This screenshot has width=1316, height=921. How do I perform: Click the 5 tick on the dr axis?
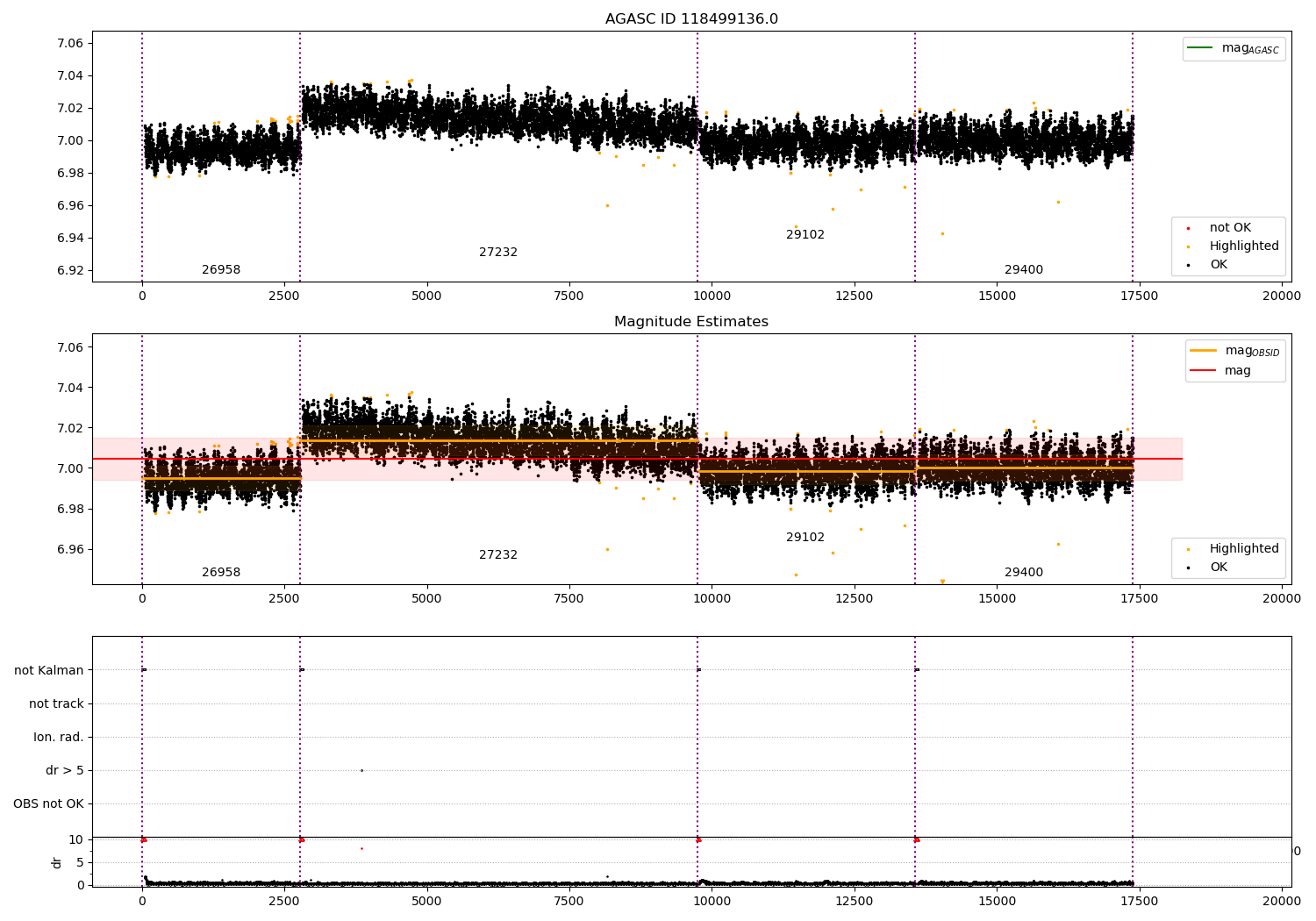[x=81, y=863]
